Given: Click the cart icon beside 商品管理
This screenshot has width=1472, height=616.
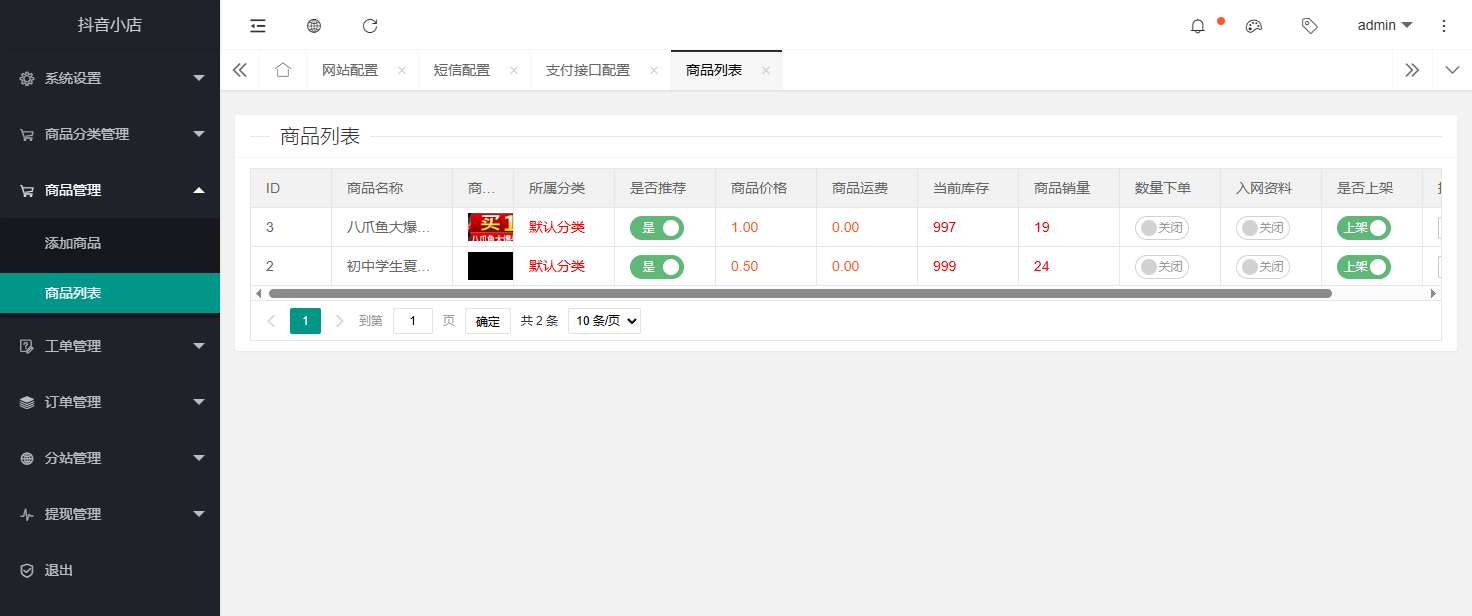Looking at the screenshot, I should pos(27,190).
